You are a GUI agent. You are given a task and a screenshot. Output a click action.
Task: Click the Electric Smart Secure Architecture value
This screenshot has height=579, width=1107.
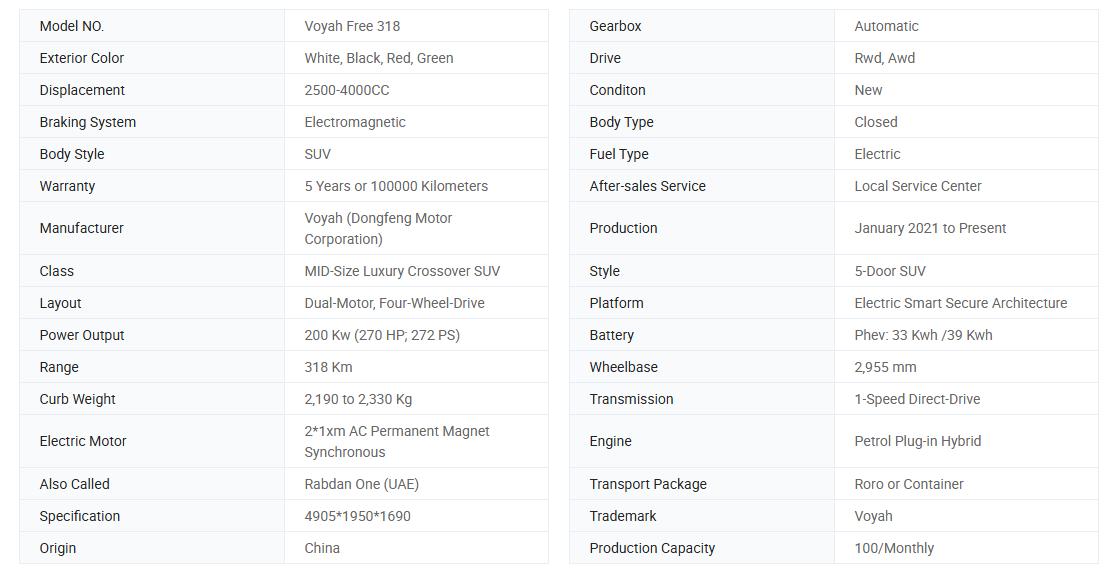[x=960, y=303]
